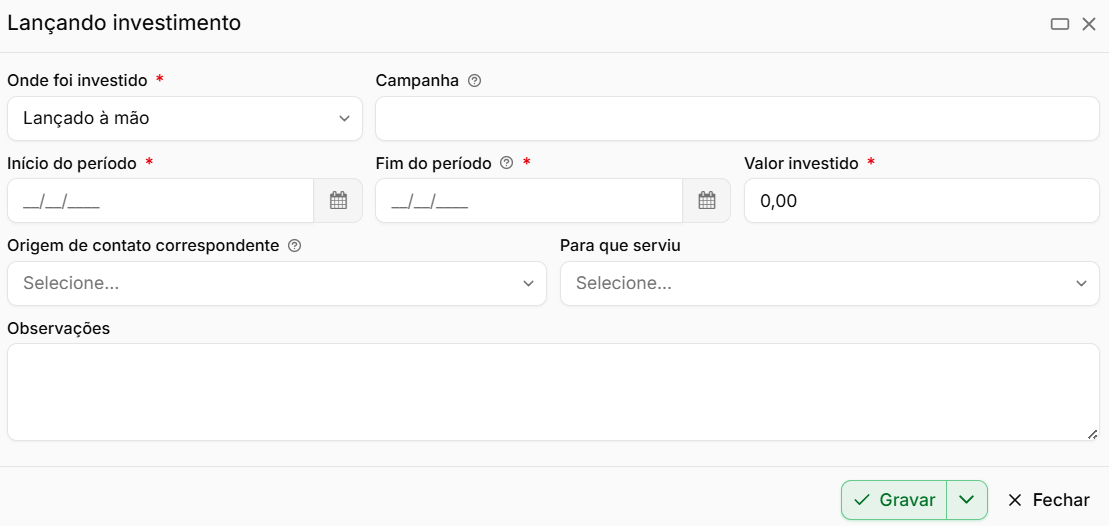Focus the Fim do período date input
The width and height of the screenshot is (1109, 526).
529,201
